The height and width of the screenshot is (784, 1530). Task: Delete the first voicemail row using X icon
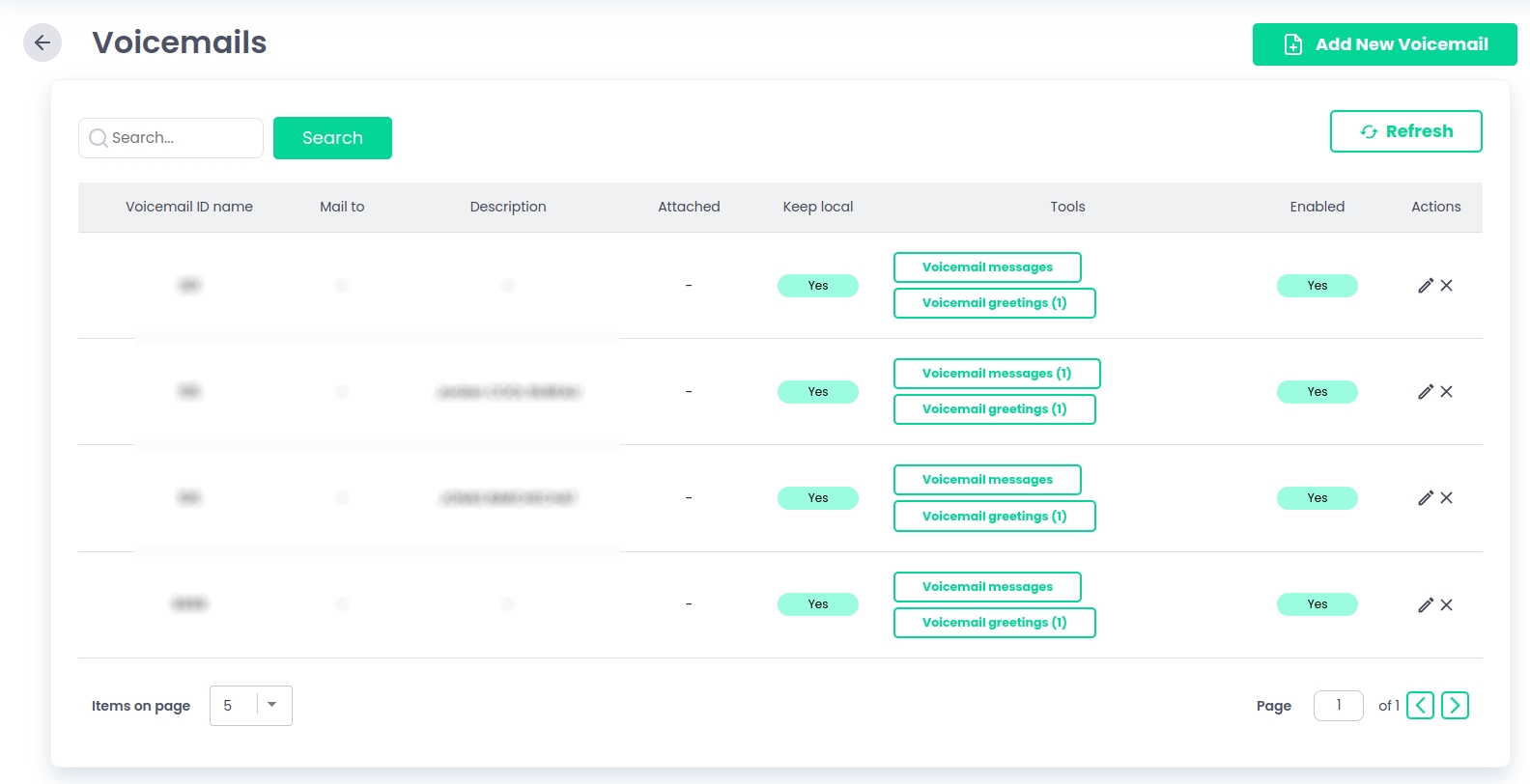pyautogui.click(x=1446, y=286)
